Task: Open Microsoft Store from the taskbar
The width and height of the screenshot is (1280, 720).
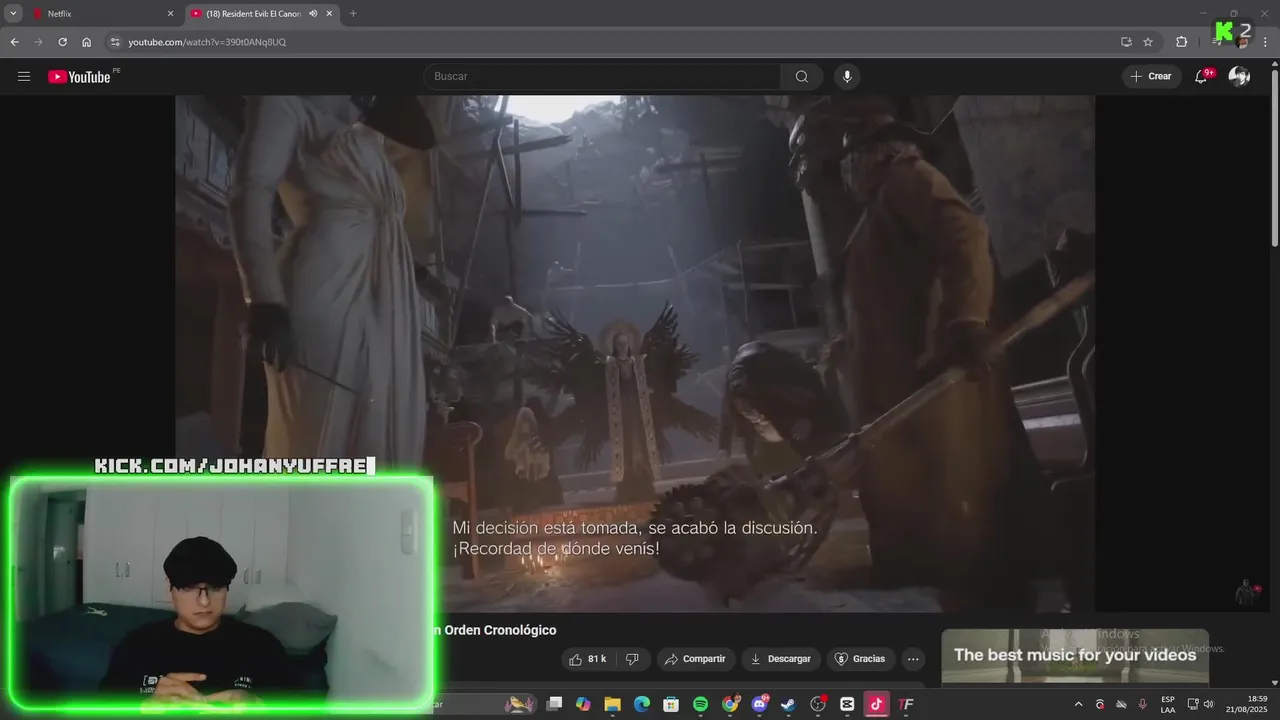Action: 671,704
